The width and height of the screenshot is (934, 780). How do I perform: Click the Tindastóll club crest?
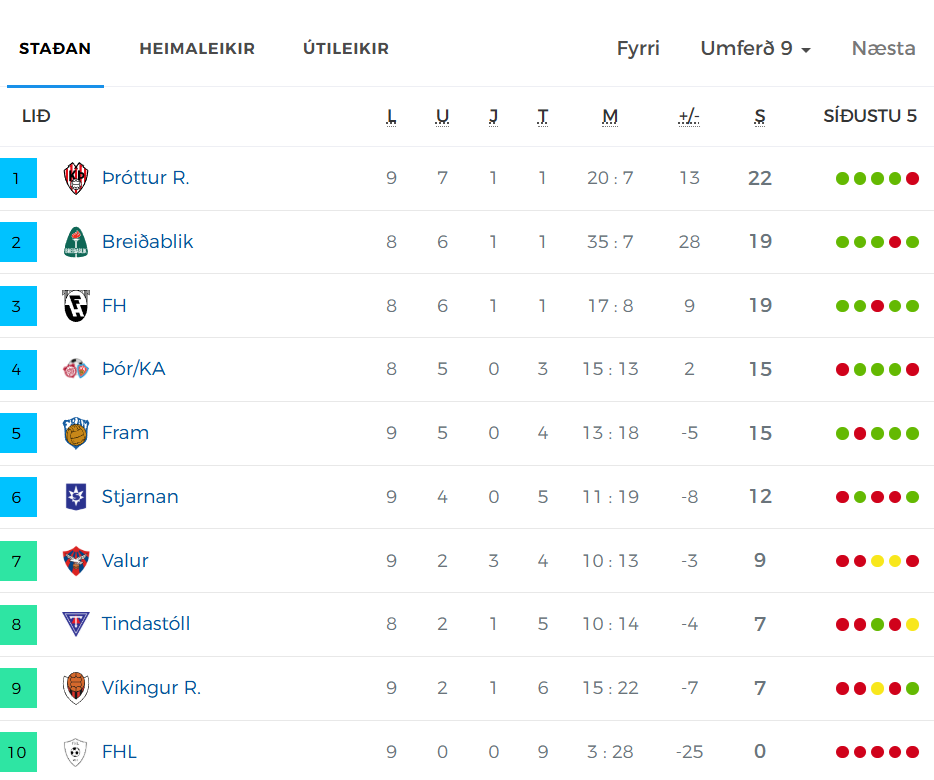click(76, 624)
